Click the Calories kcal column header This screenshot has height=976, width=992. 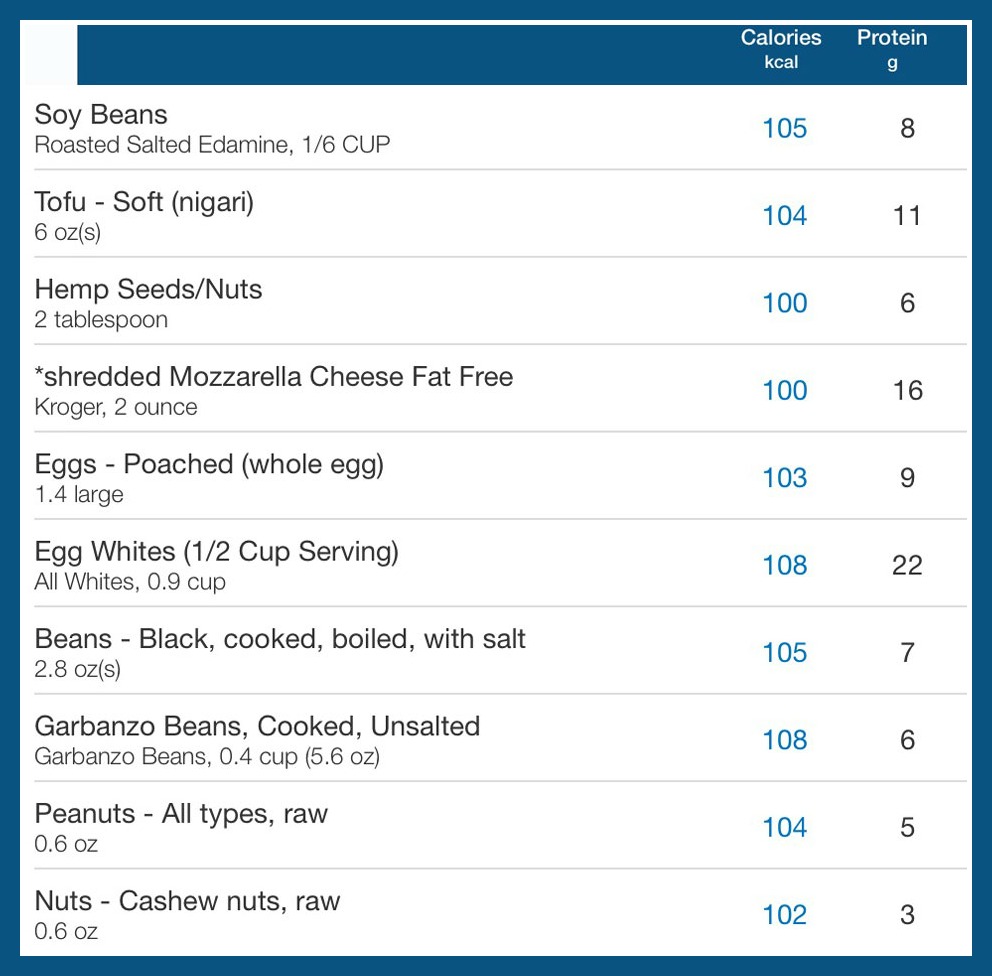coord(781,49)
